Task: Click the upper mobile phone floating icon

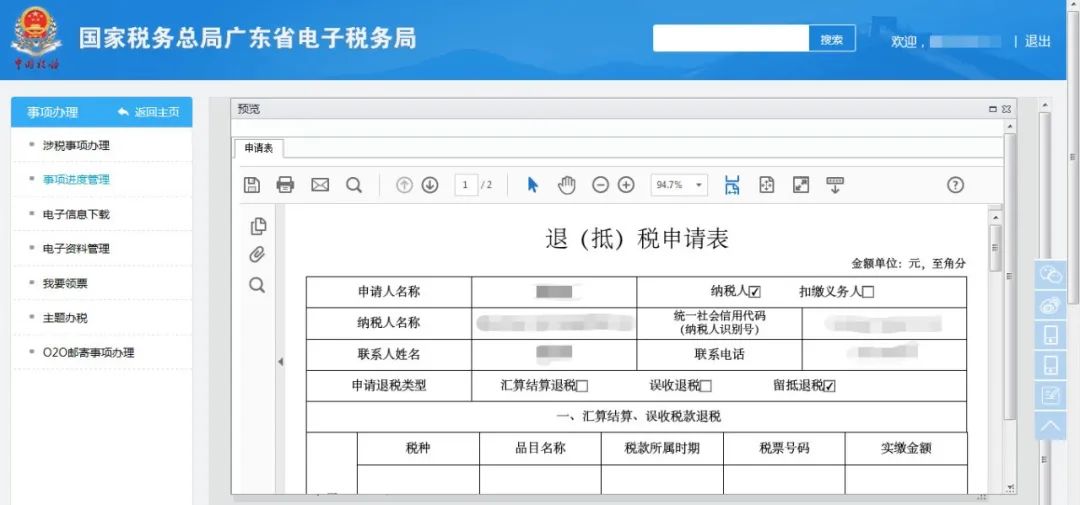Action: point(1050,335)
